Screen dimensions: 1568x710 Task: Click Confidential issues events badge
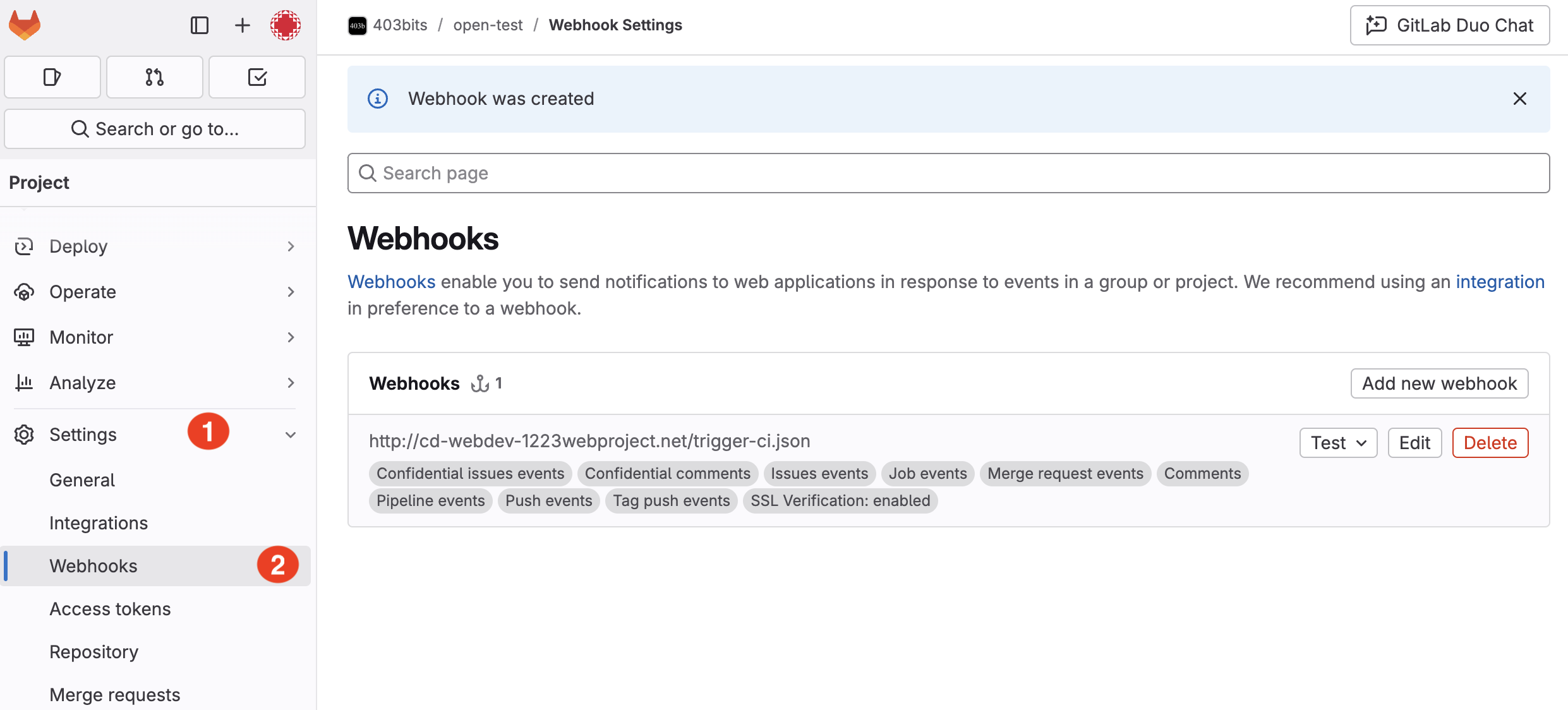(x=471, y=474)
